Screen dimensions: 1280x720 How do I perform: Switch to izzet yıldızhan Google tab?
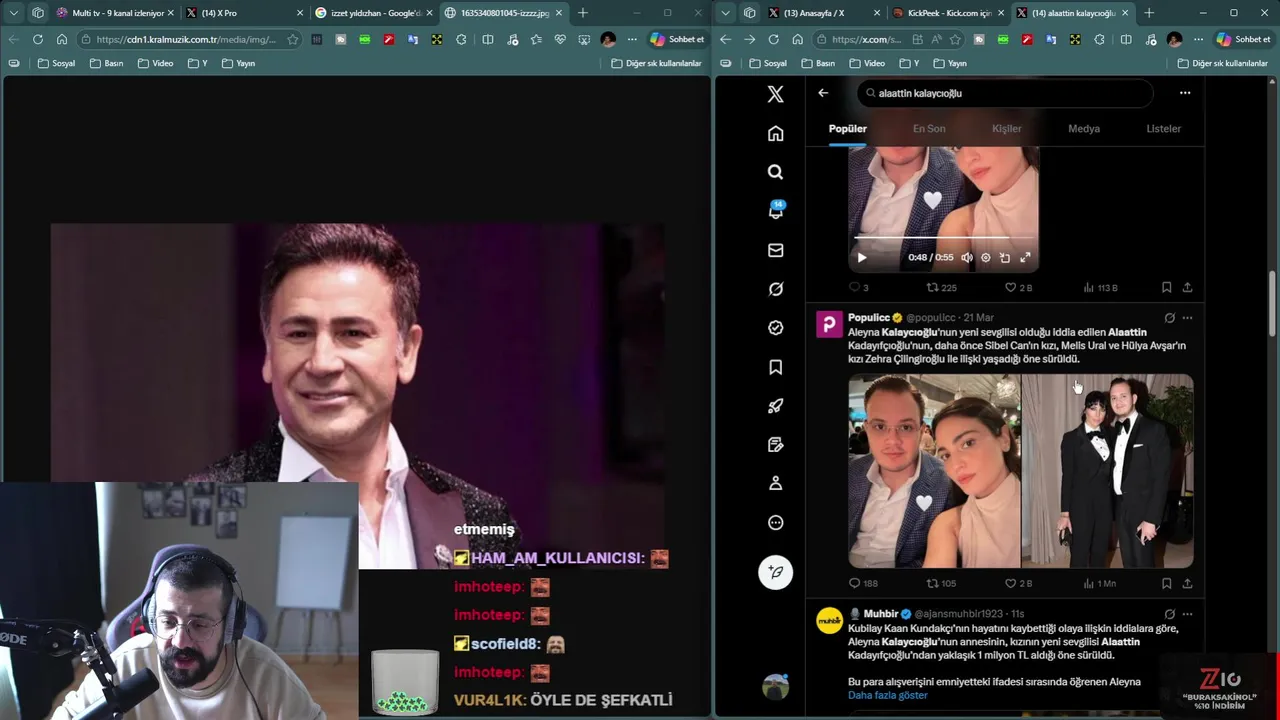pos(372,13)
